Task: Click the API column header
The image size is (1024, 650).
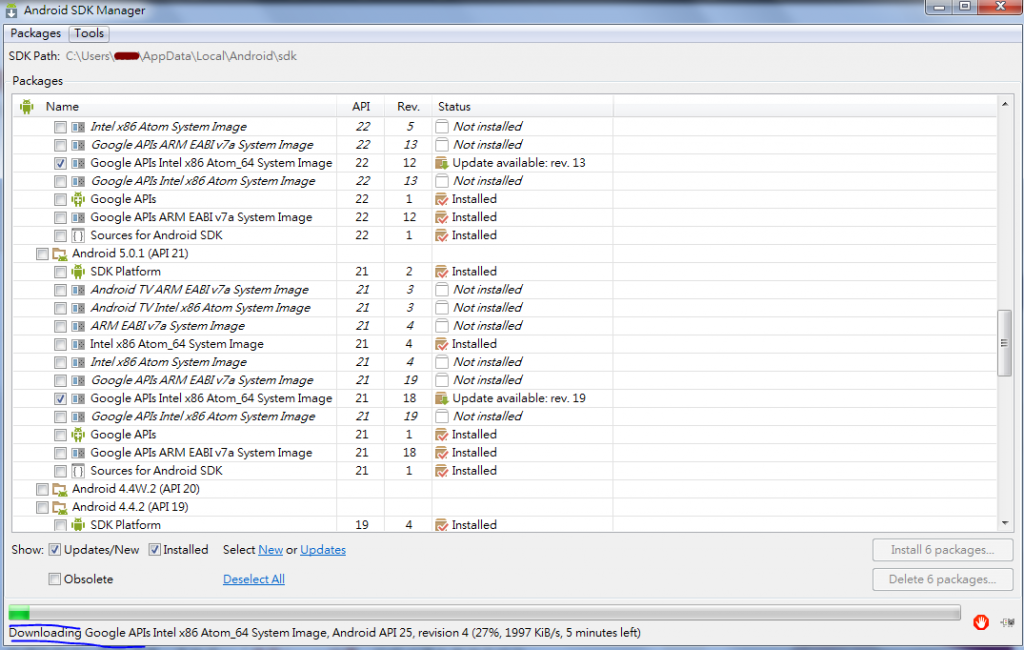Action: point(361,106)
